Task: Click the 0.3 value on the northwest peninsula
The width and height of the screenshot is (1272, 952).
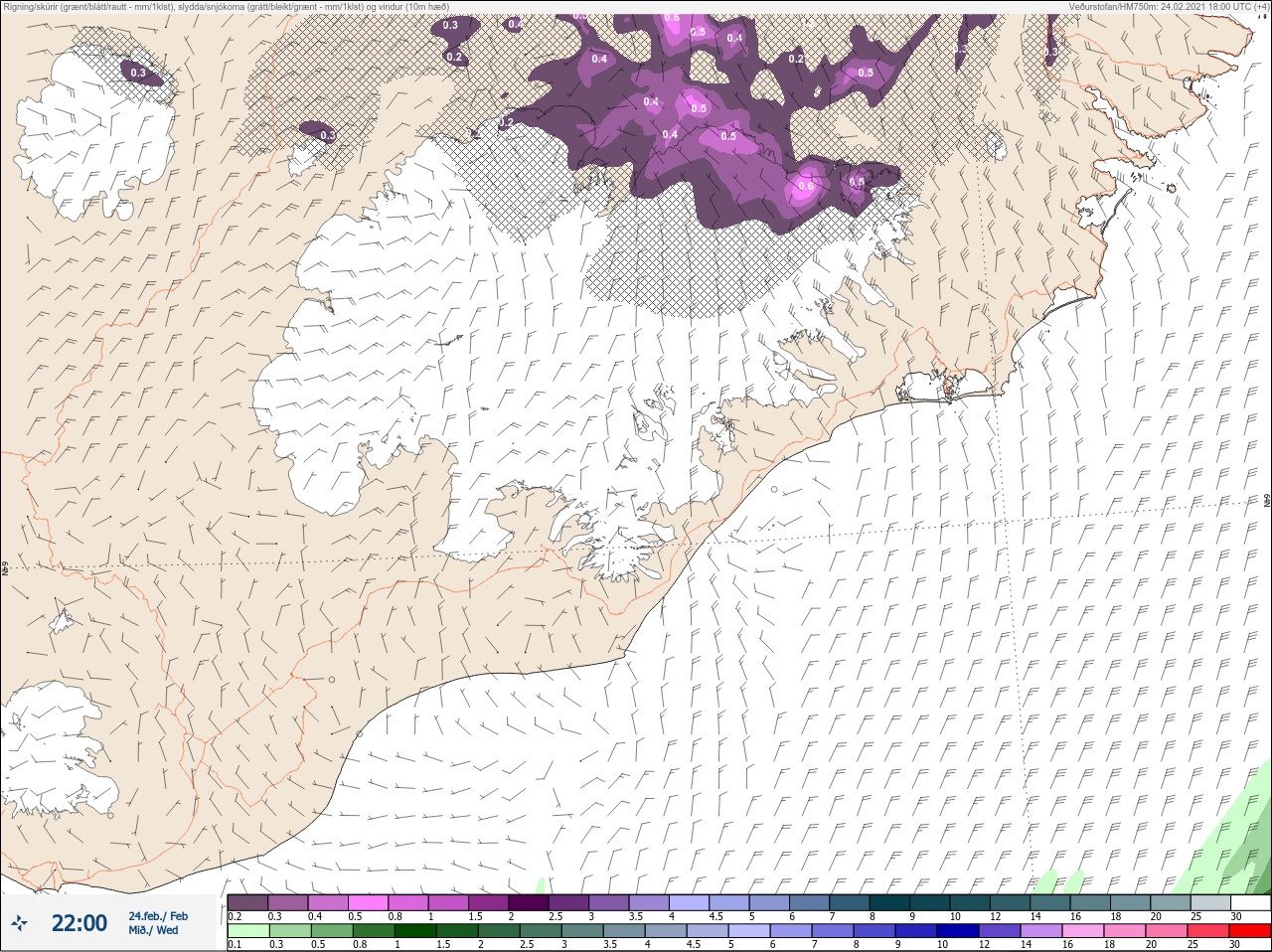Action: pos(138,73)
